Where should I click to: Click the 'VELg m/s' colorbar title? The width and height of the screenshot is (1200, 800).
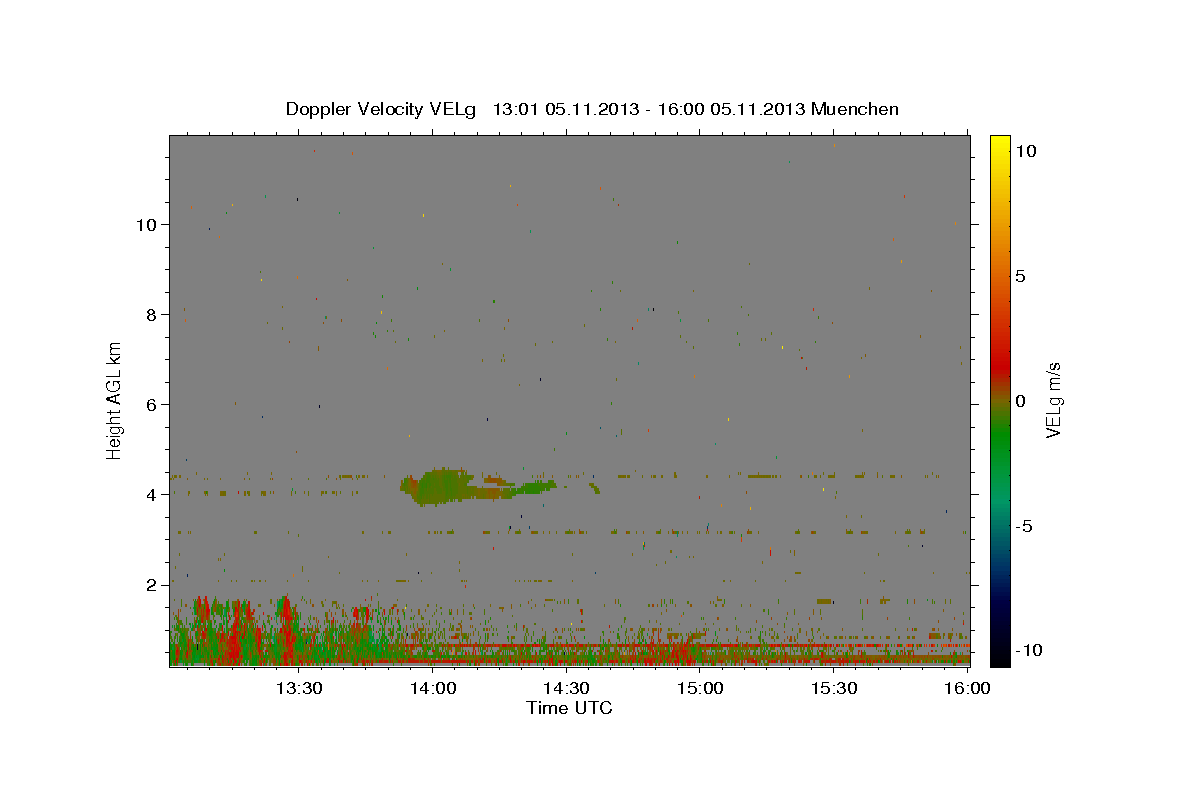point(1053,400)
